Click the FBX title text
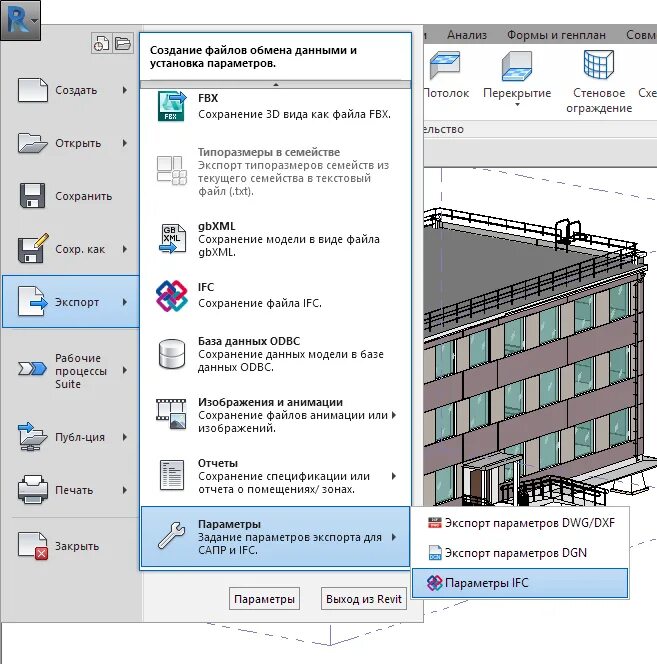The width and height of the screenshot is (657, 664). tap(208, 98)
